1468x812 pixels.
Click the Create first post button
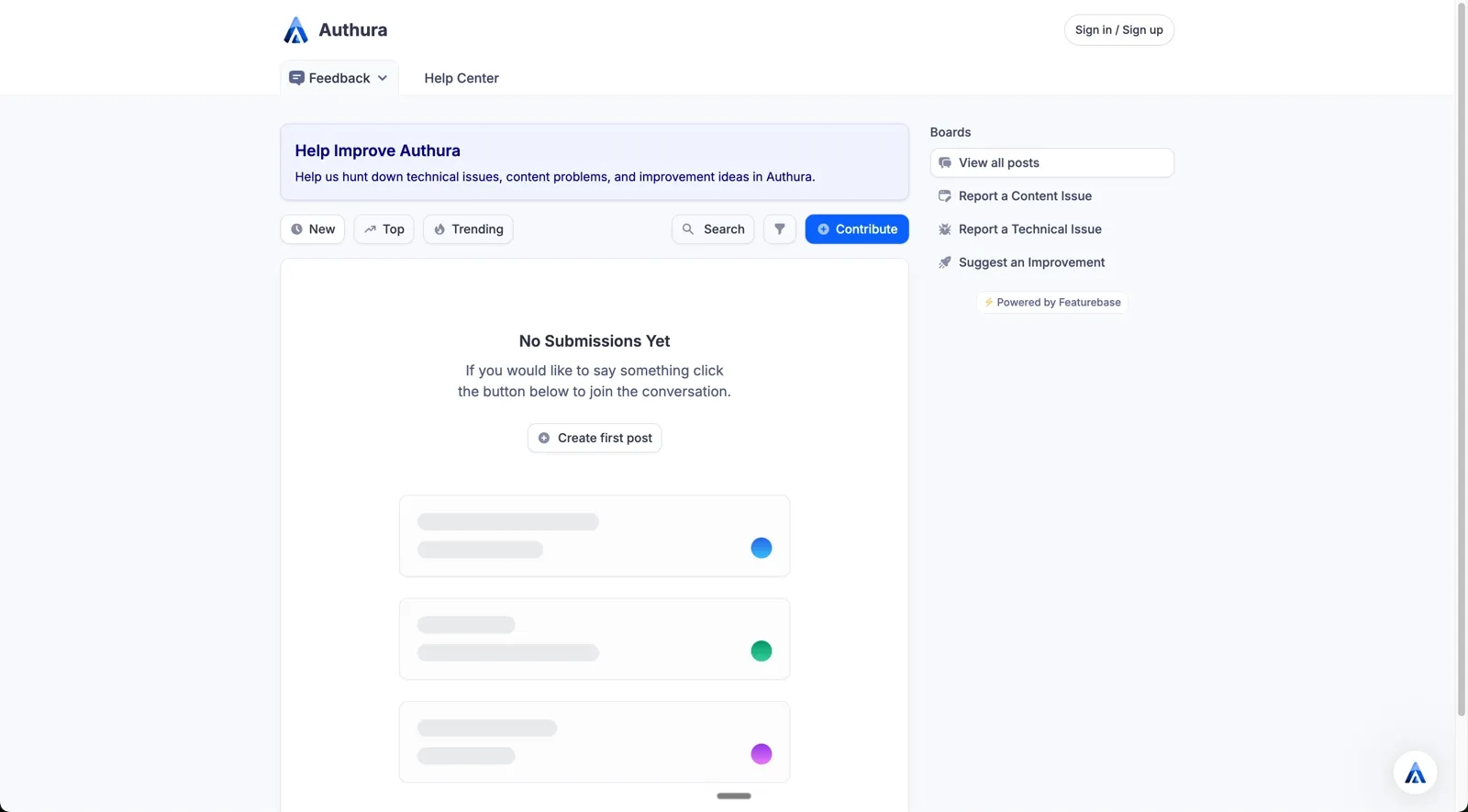[595, 439]
